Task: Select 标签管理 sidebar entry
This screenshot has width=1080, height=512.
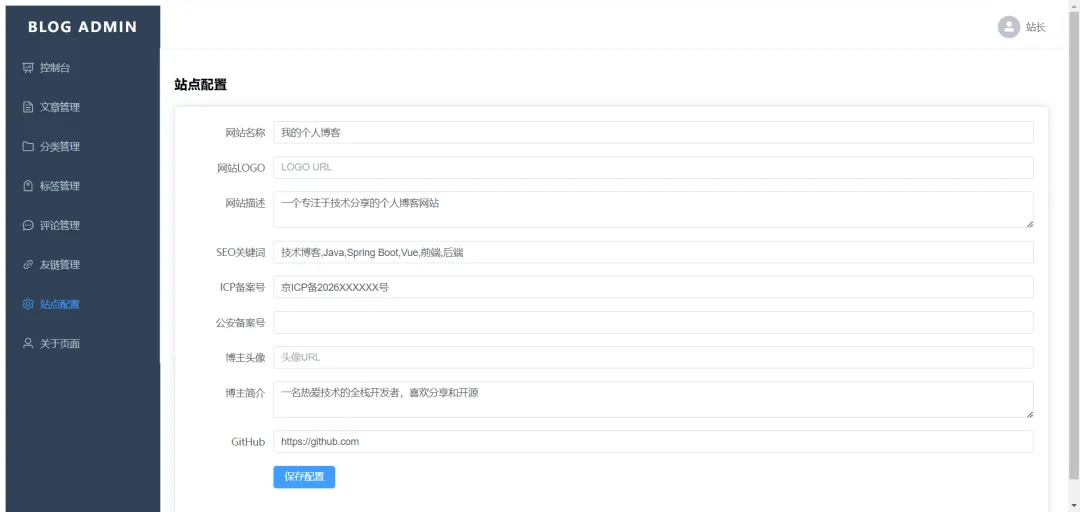Action: pyautogui.click(x=83, y=185)
